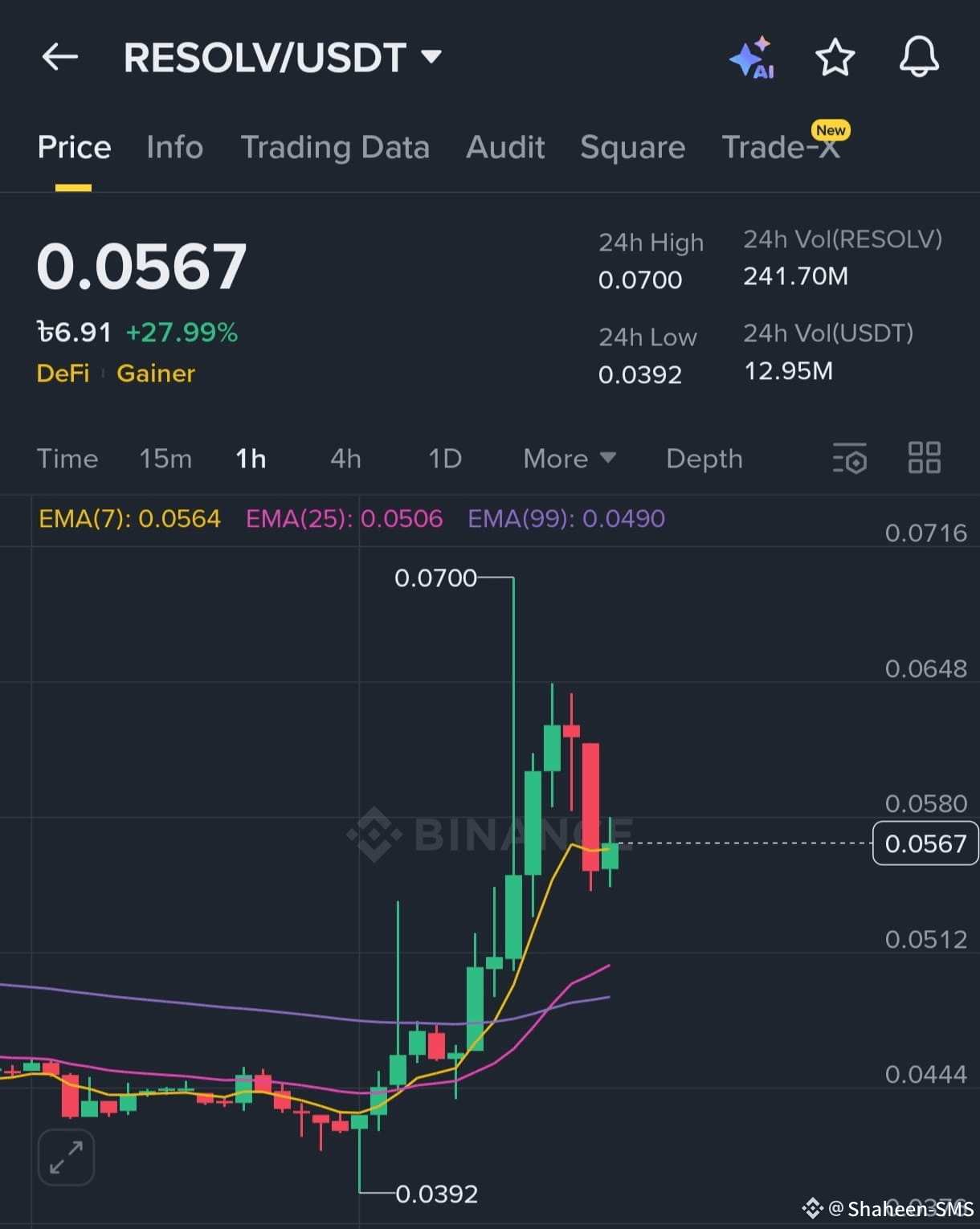This screenshot has height=1229, width=980.
Task: Tap the 0.0512 price axis label
Action: (925, 940)
